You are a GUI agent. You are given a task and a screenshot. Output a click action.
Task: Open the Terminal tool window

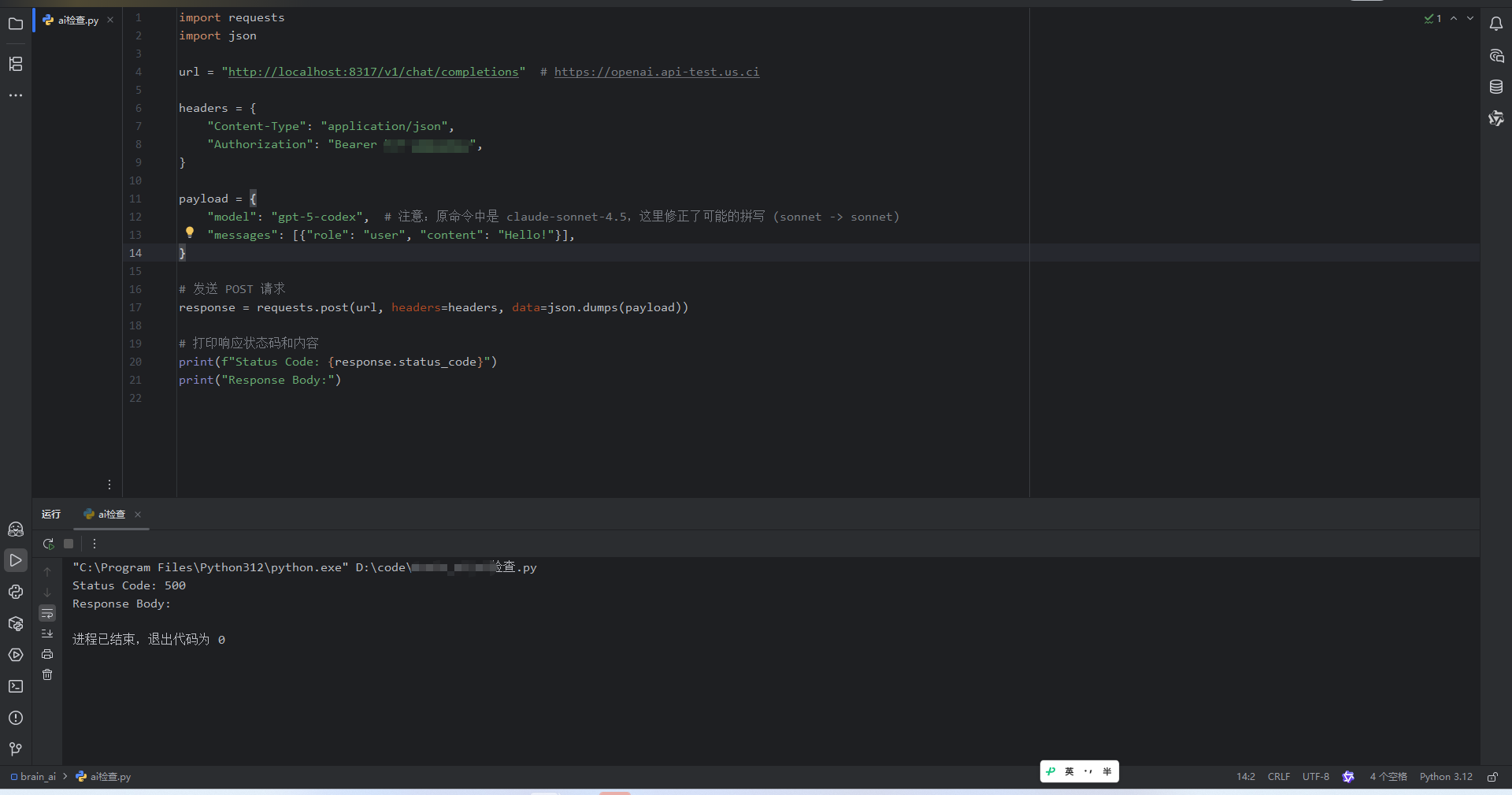16,686
